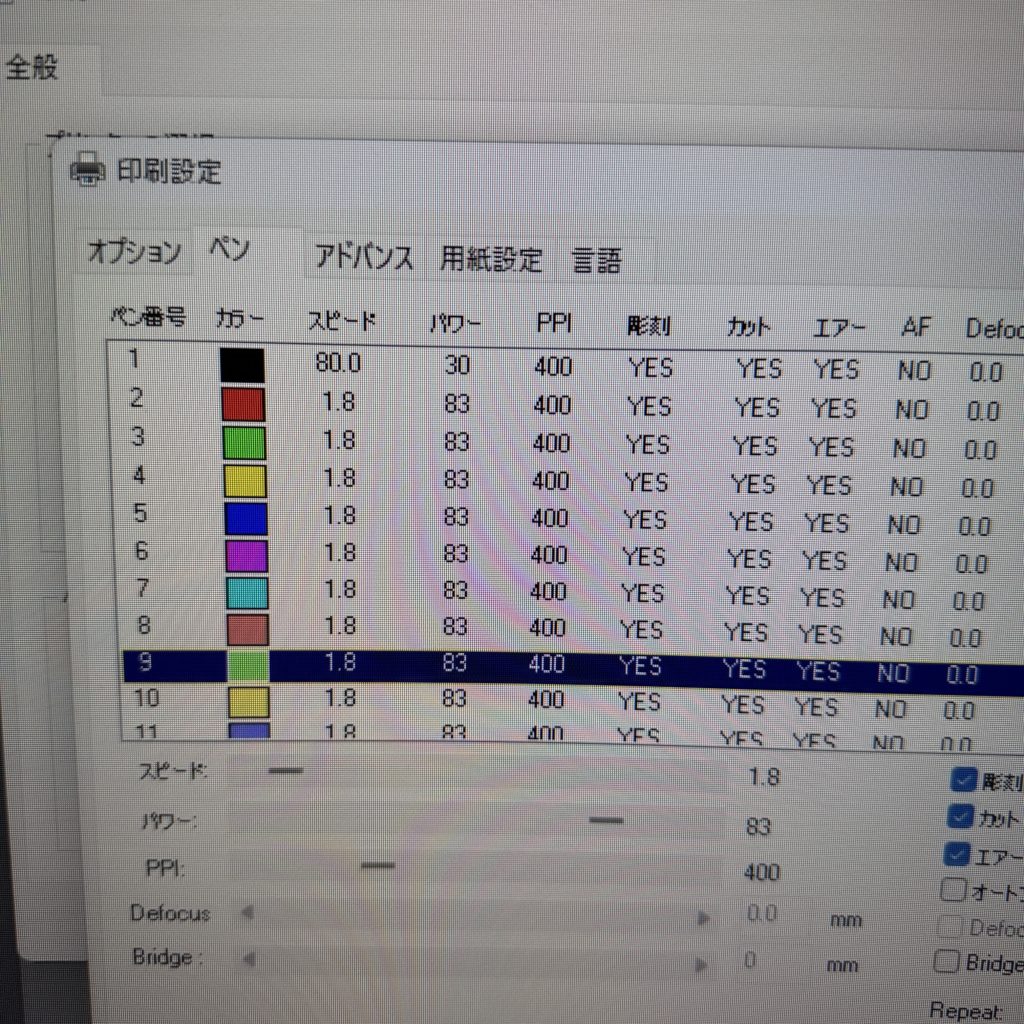This screenshot has height=1024, width=1024.
Task: Select the cyan swatch of pen 7
Action: point(245,593)
